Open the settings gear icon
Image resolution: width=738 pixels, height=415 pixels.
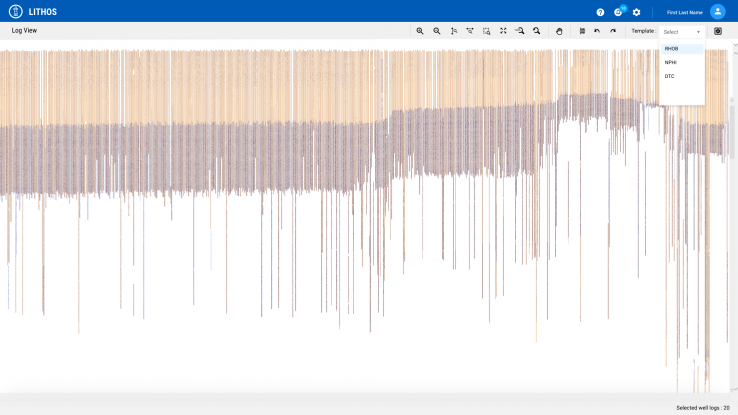[636, 12]
